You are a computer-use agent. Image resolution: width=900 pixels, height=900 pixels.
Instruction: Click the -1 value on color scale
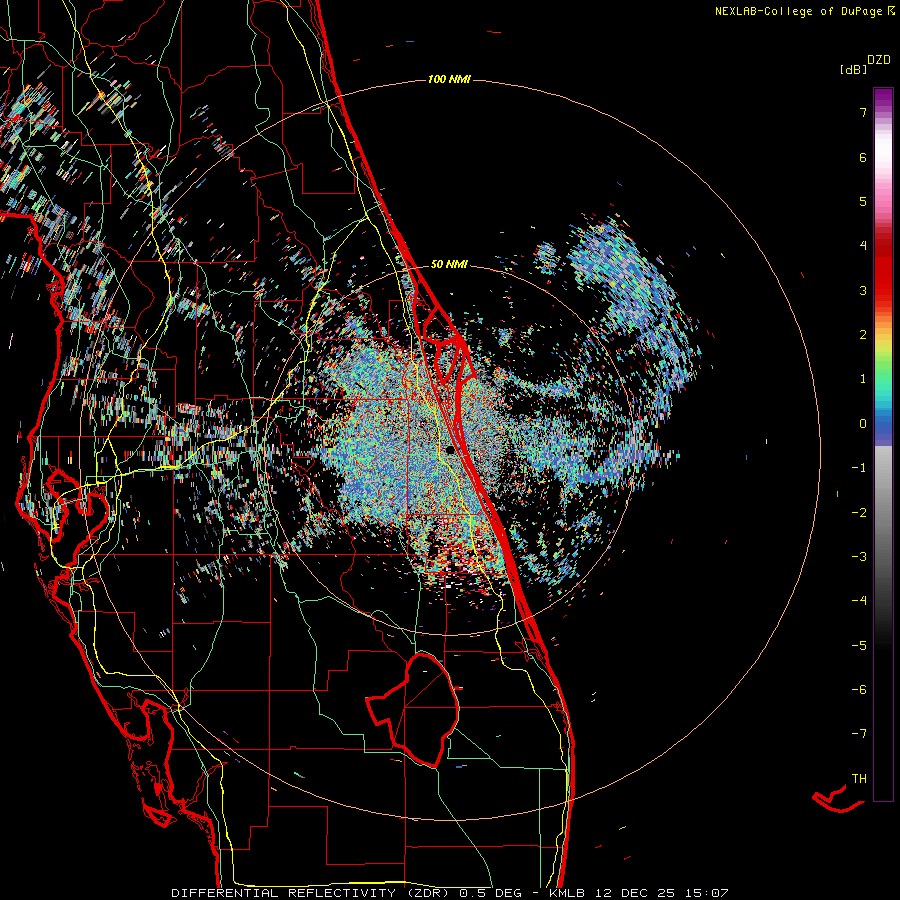point(859,468)
